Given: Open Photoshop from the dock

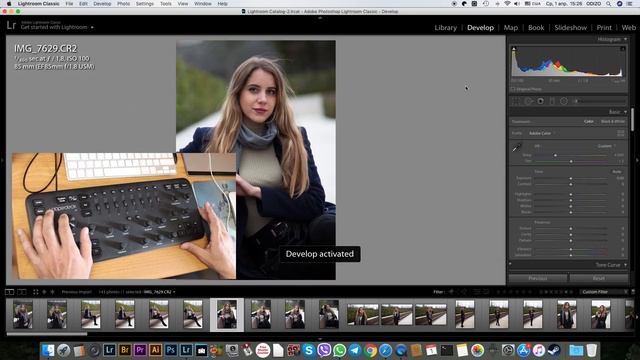Looking at the screenshot, I should click(171, 350).
